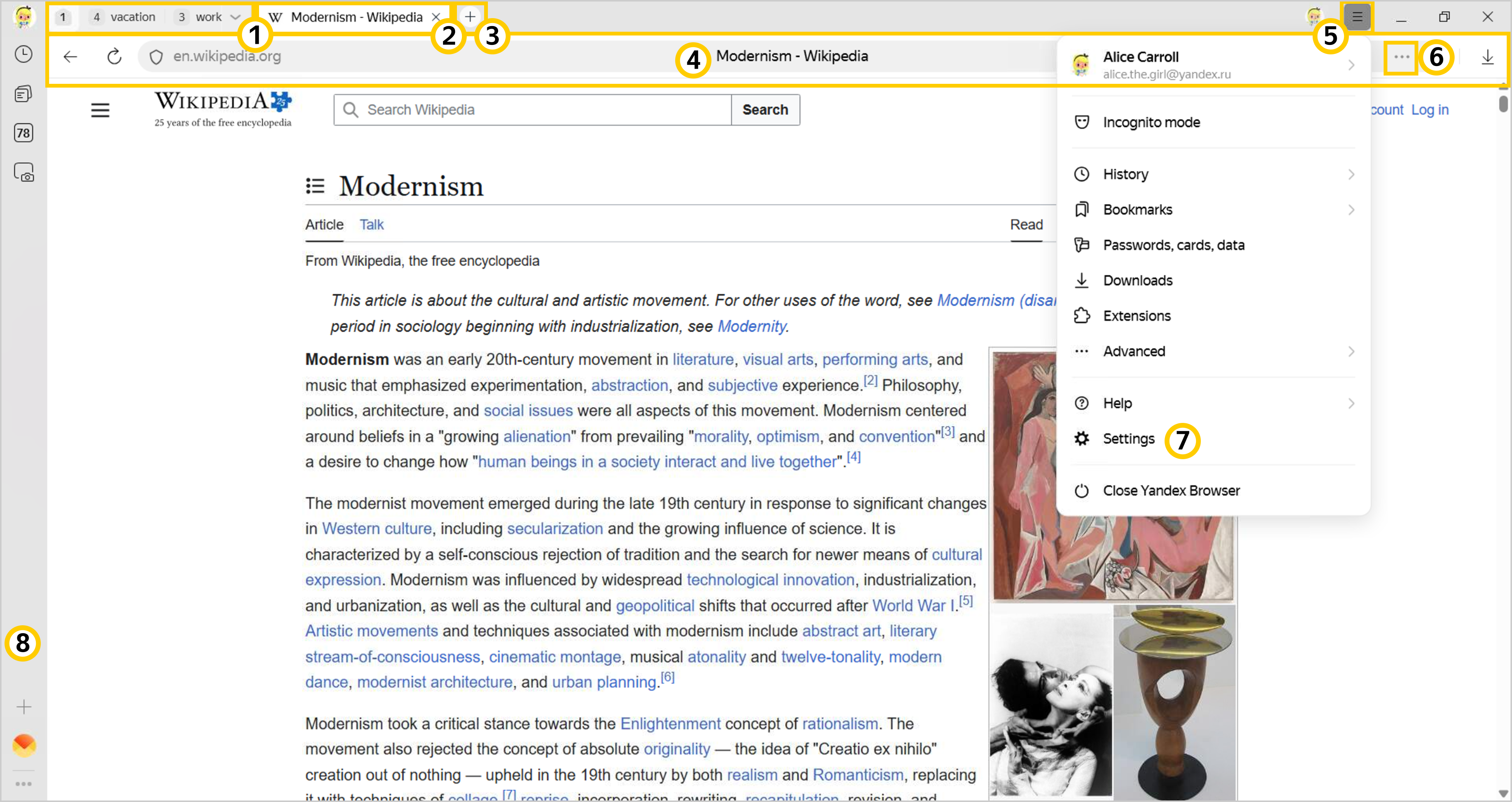Click the Log in link

1430,110
